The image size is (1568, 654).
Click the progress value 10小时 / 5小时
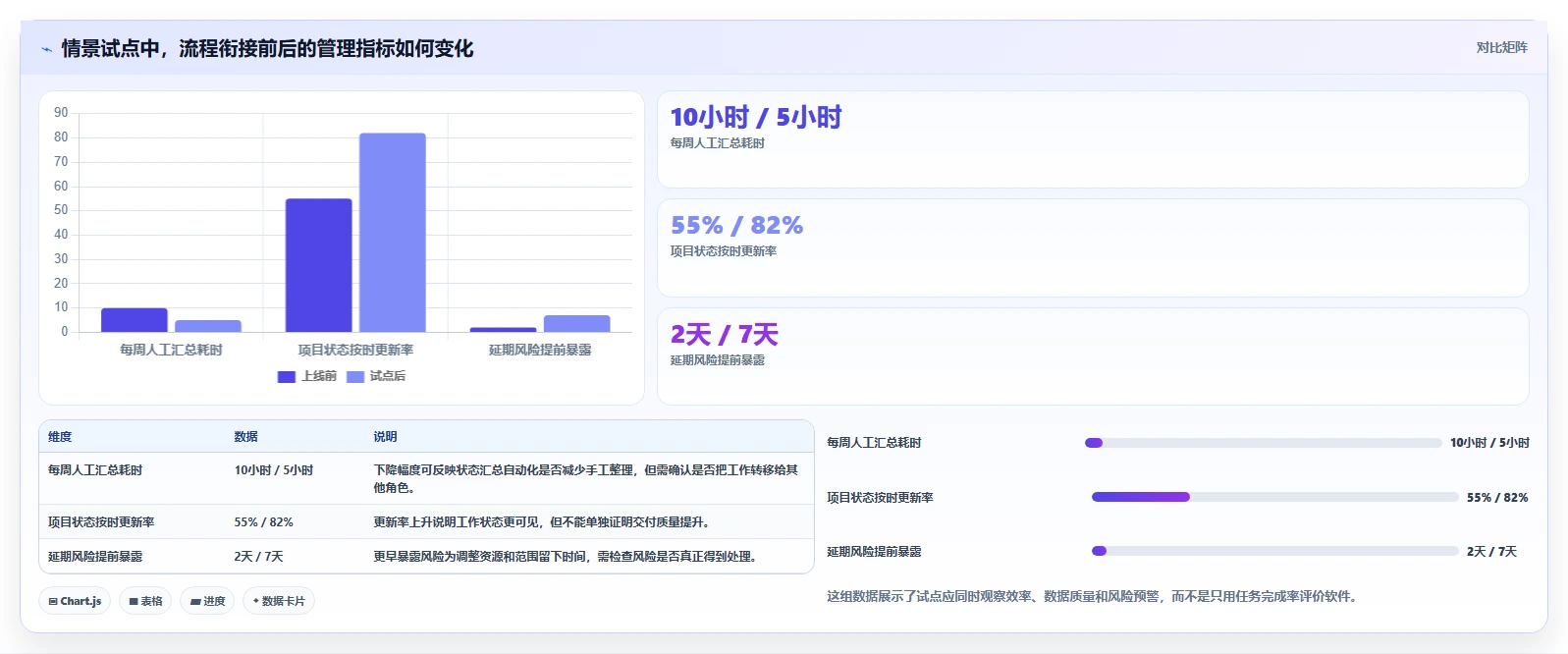[1489, 443]
